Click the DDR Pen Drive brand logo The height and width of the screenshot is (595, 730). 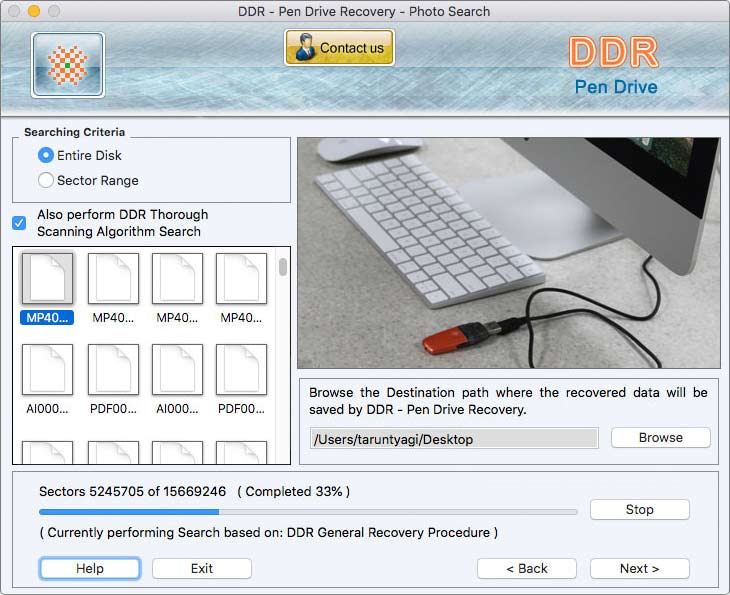coord(615,66)
